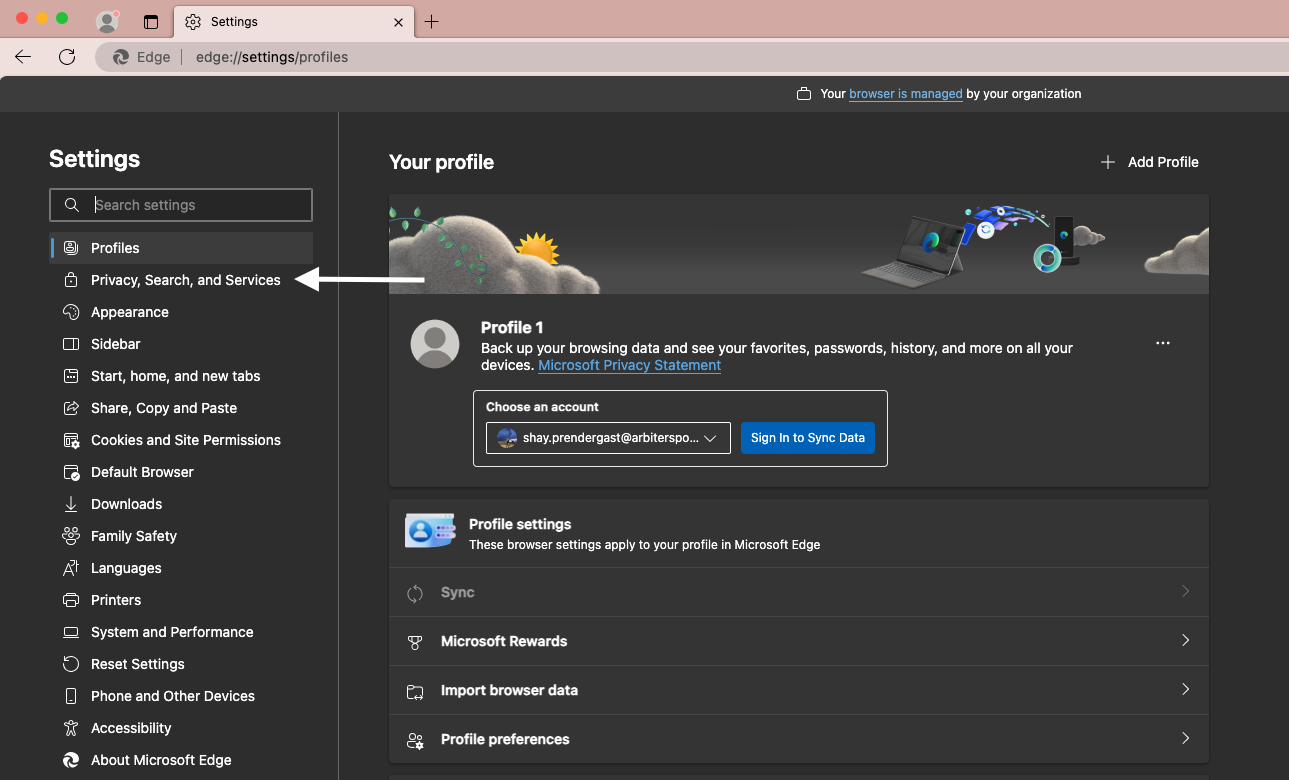Open the Choose an account dropdown
Image resolution: width=1289 pixels, height=780 pixels.
[x=608, y=438]
